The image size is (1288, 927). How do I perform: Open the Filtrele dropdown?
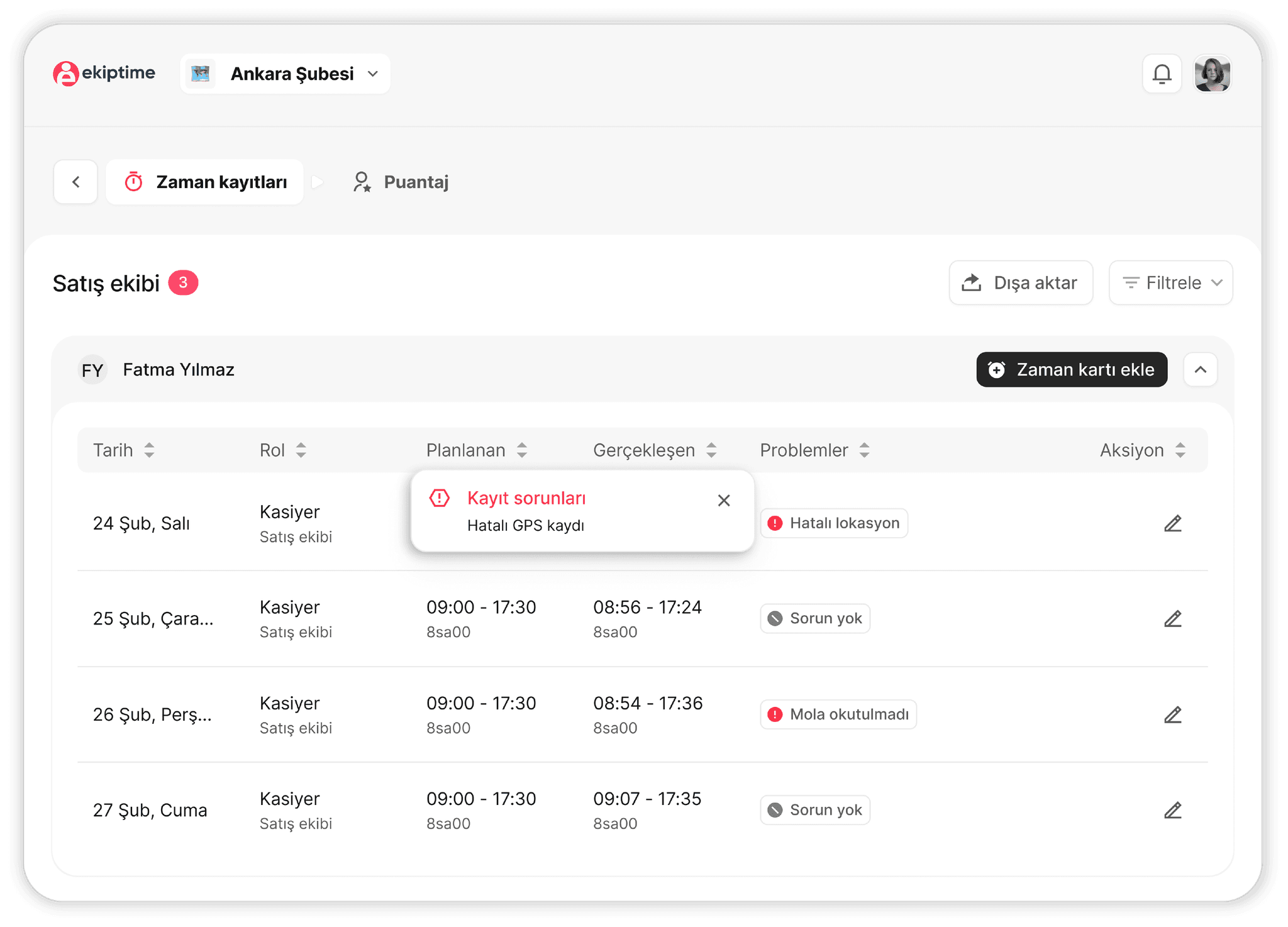coord(1170,283)
